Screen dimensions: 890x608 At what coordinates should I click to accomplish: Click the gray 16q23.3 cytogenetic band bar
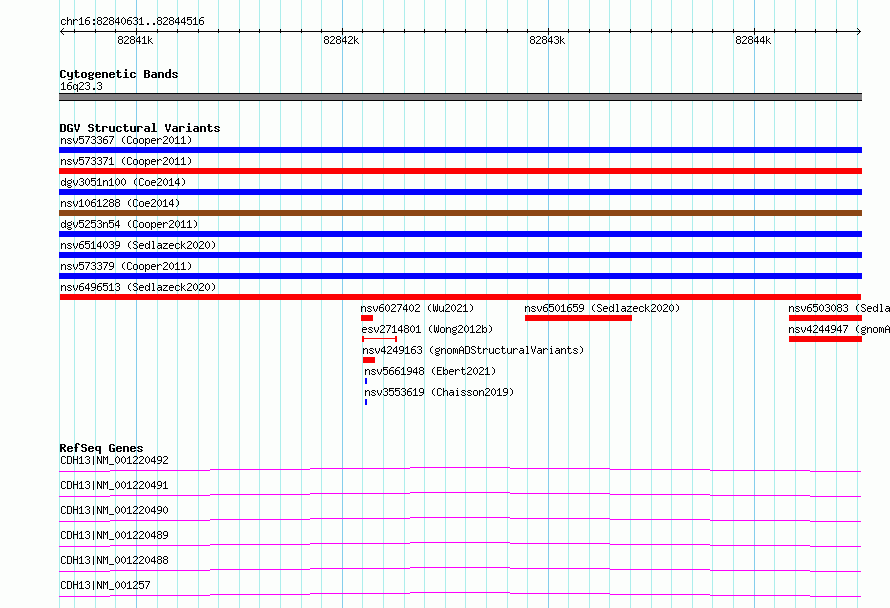(x=460, y=97)
